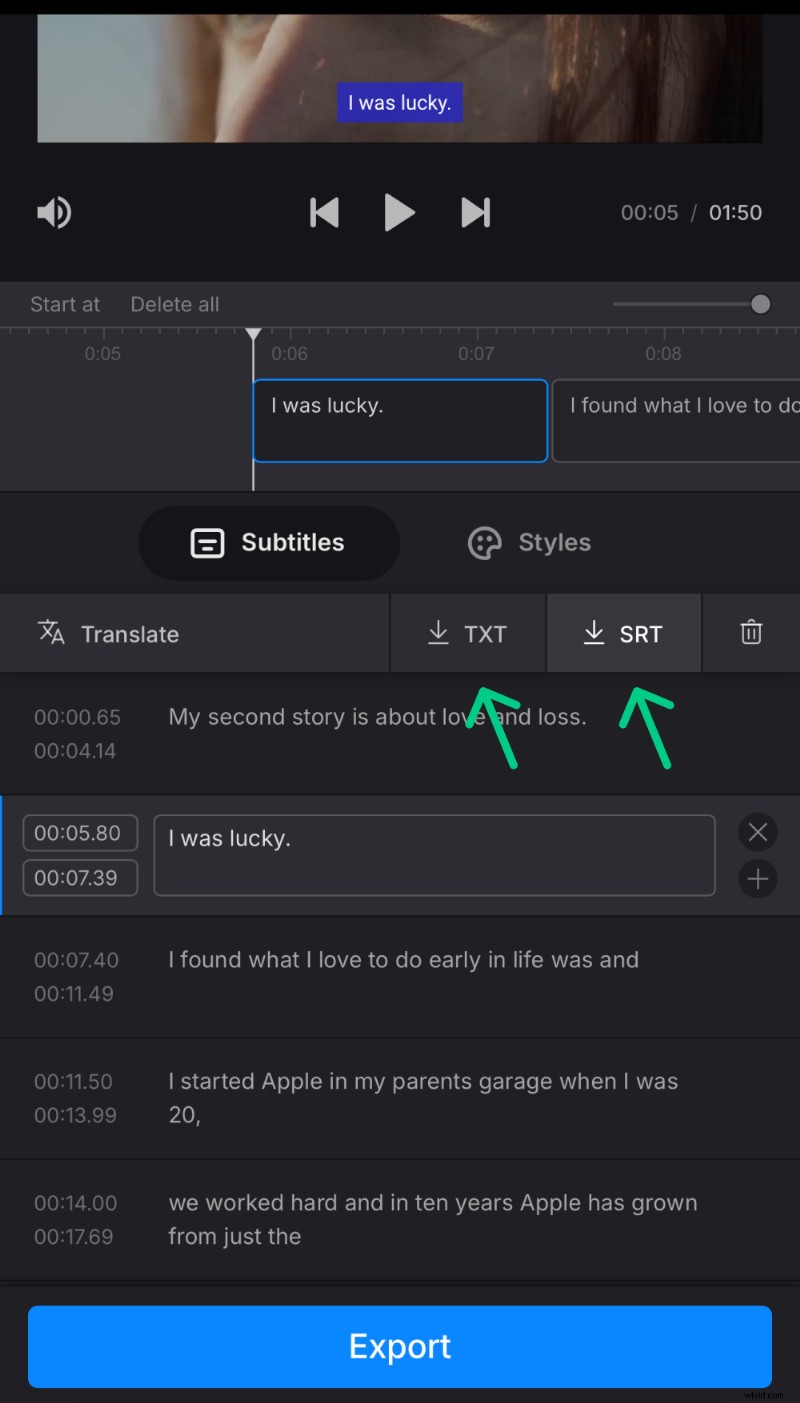Edit the 00:07.39 end time field
The width and height of the screenshot is (800, 1403).
tap(79, 878)
